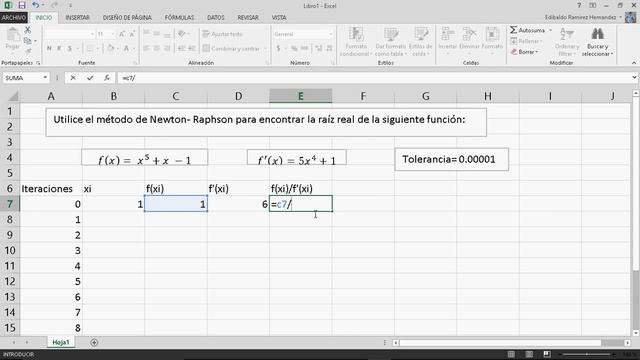
Task: Switch to the VISTA tab
Action: coord(279,18)
